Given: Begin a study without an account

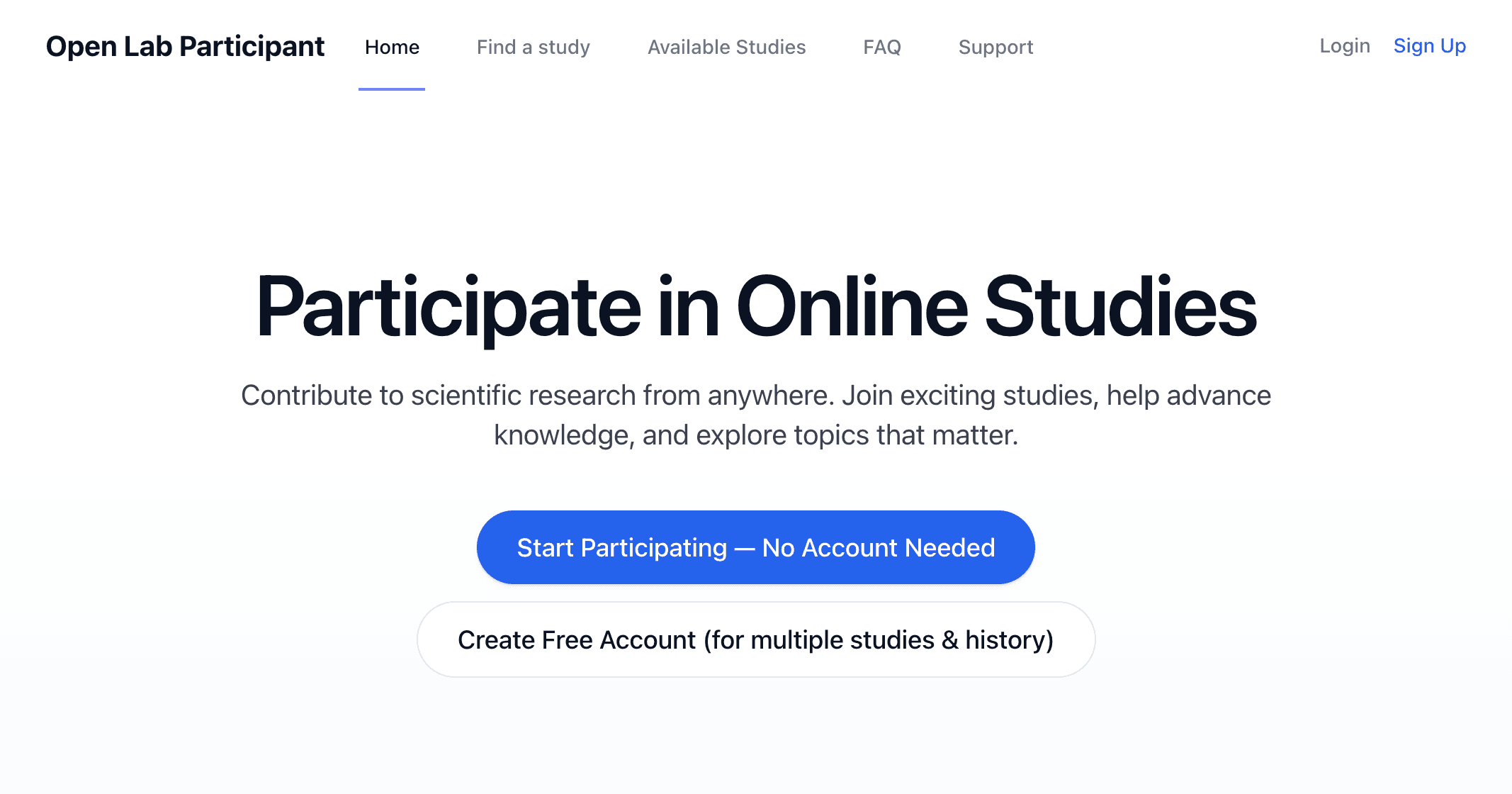Looking at the screenshot, I should pos(755,547).
